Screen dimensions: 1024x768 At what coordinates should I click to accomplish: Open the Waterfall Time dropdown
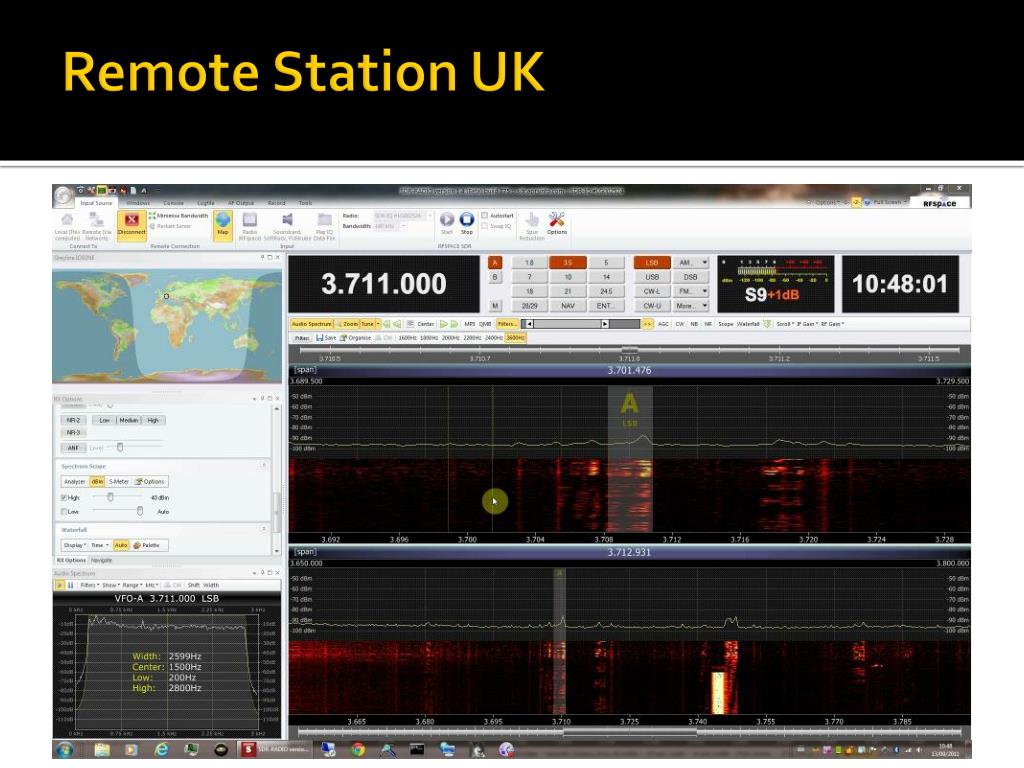pos(99,545)
